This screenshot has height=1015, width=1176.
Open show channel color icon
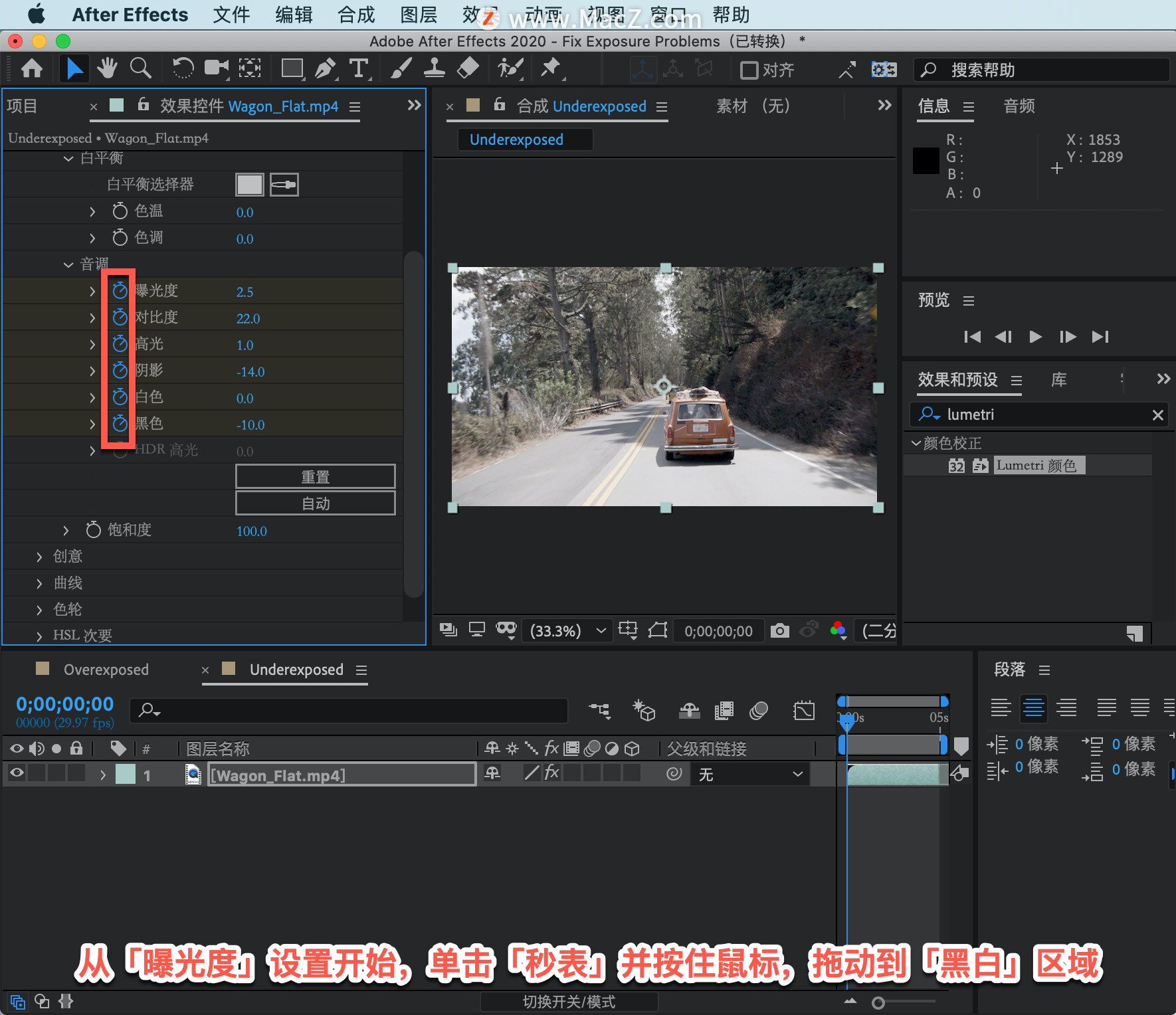point(838,630)
